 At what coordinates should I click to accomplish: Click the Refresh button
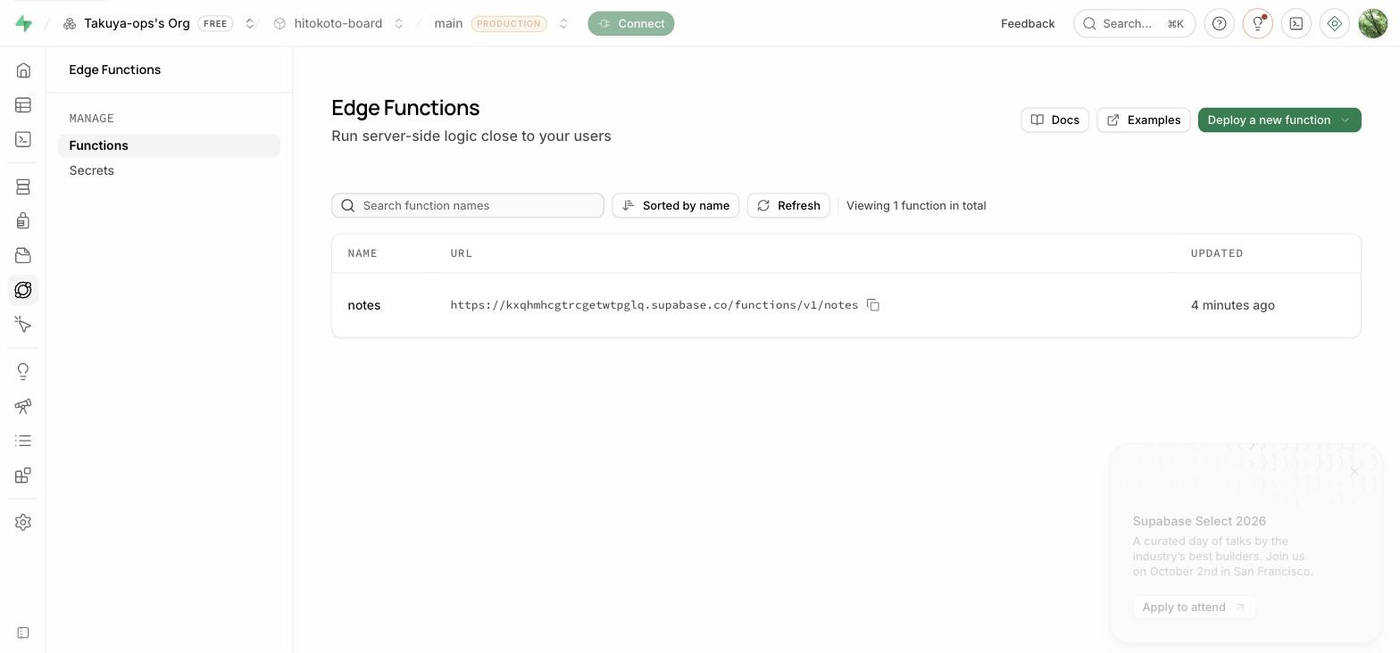coord(789,205)
